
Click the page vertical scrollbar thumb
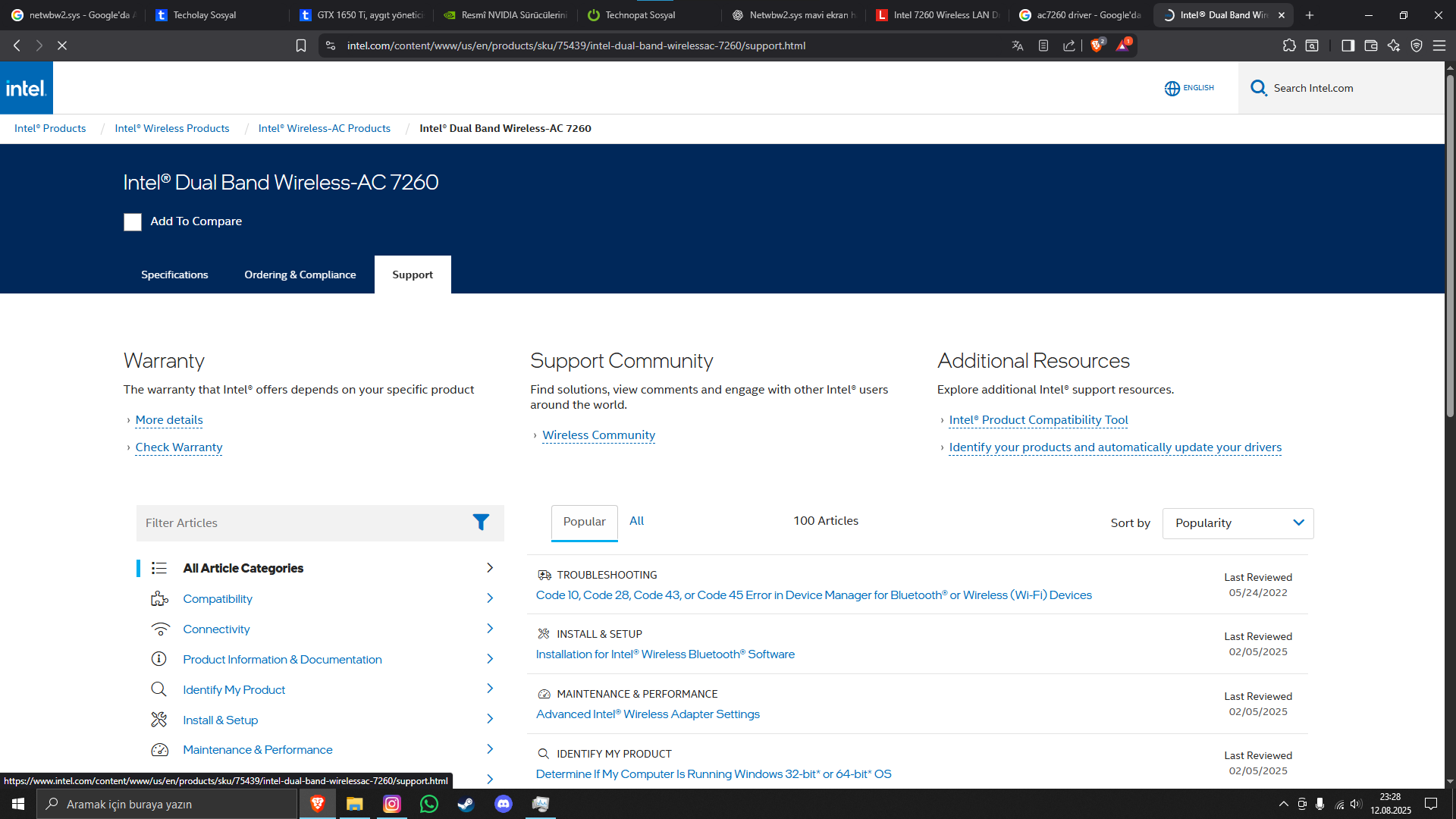pos(1450,246)
